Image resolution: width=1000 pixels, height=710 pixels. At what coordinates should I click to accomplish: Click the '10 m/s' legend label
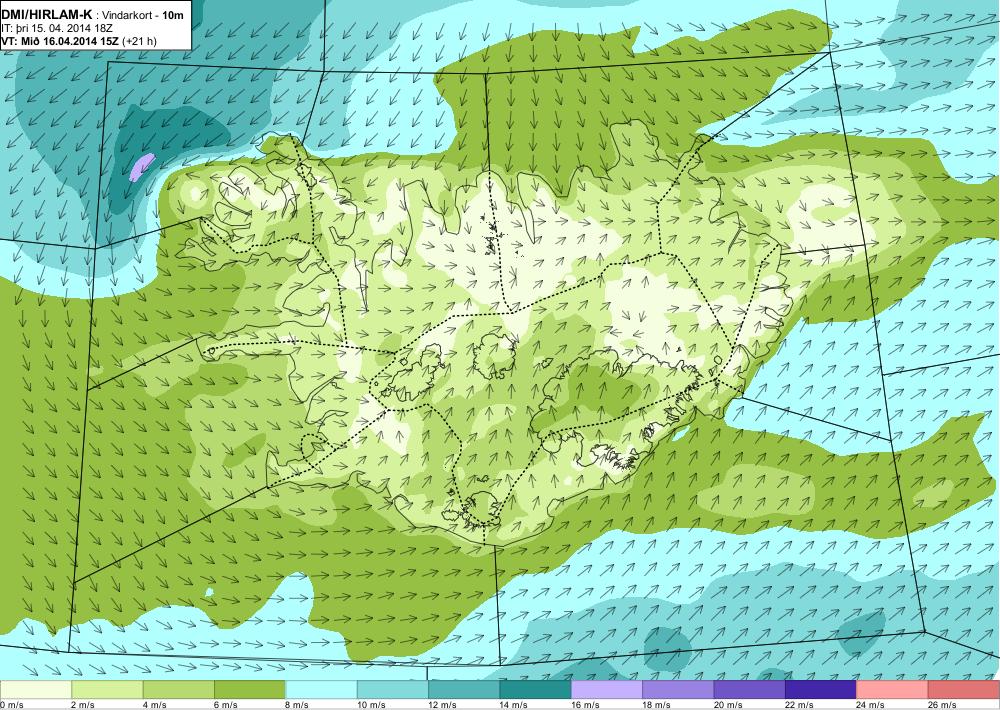[x=371, y=705]
